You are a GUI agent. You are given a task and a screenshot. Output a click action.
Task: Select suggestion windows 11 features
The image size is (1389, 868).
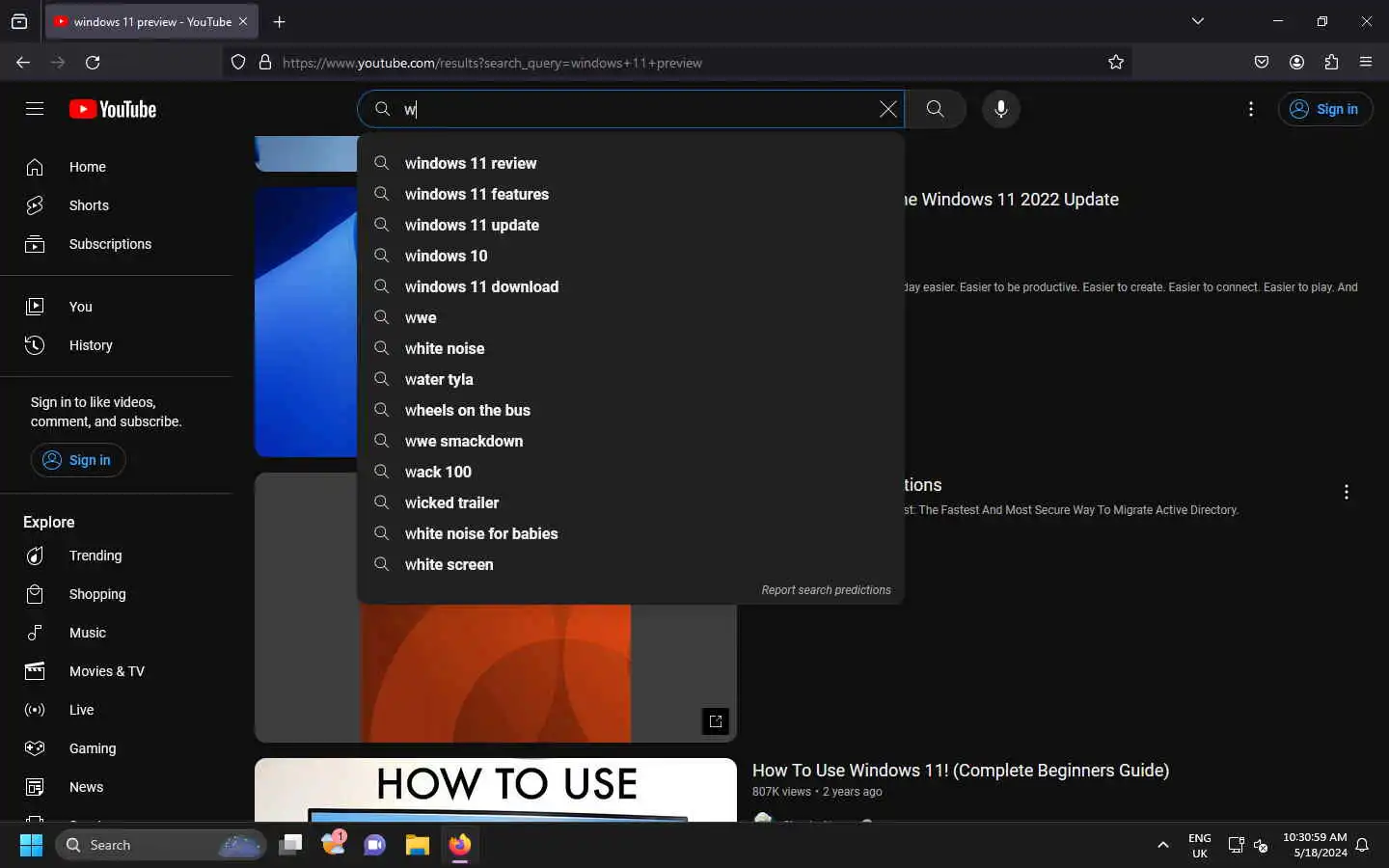tap(631, 194)
